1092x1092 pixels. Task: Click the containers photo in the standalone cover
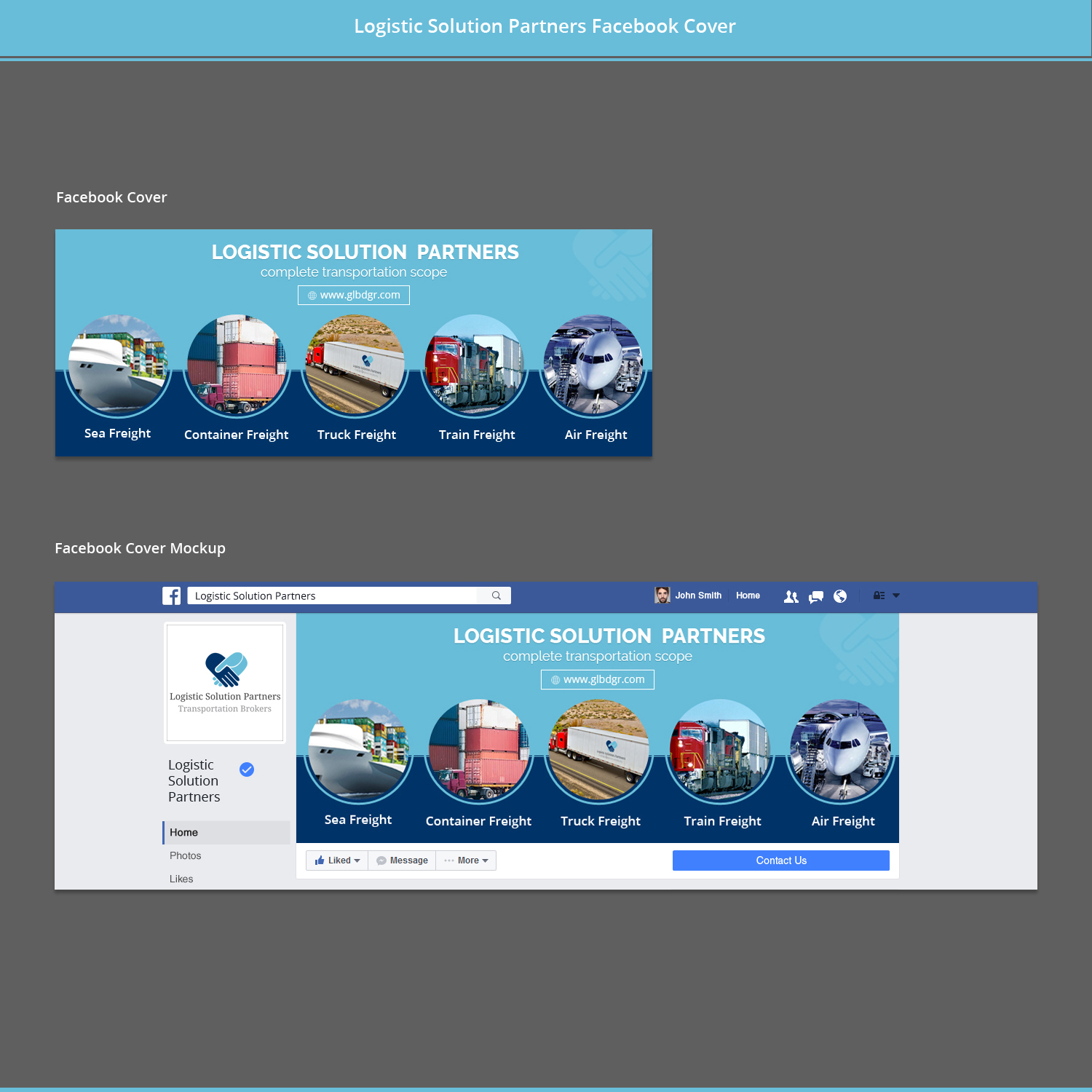(x=237, y=365)
